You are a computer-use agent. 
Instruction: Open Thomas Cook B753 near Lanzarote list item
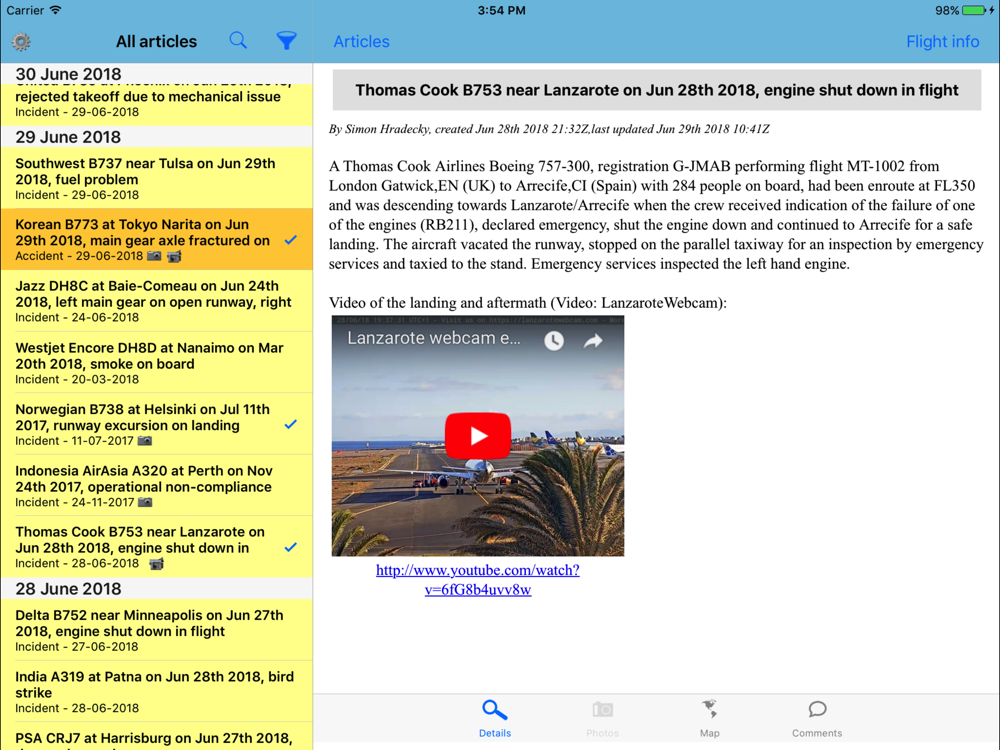[156, 547]
